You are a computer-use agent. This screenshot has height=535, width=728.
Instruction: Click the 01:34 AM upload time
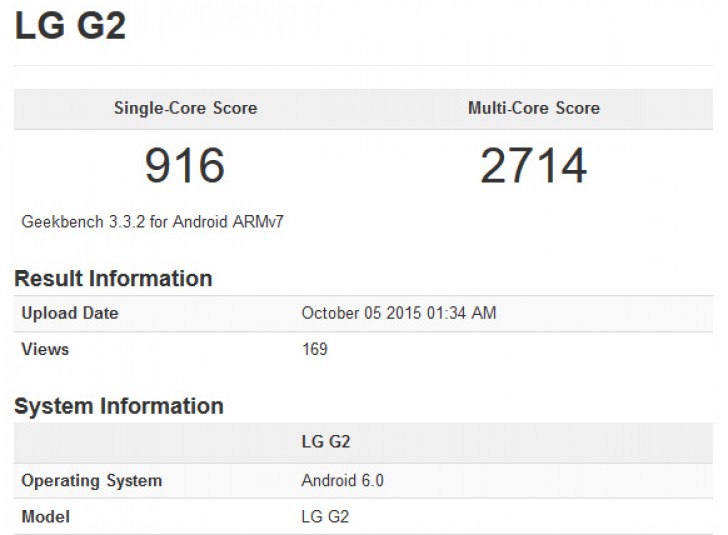[x=467, y=313]
